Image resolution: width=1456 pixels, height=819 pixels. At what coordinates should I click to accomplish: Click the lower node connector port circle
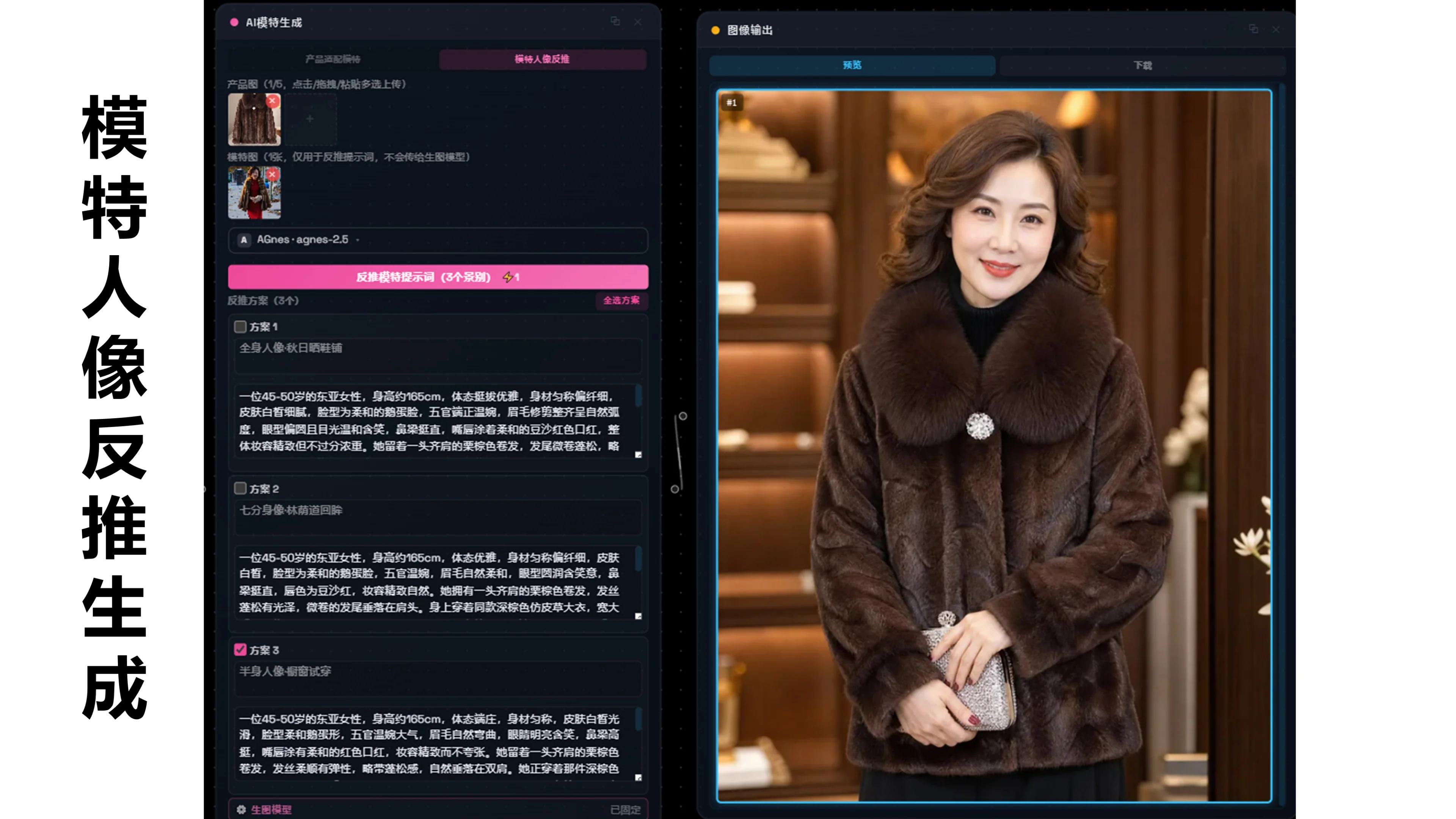click(x=675, y=489)
